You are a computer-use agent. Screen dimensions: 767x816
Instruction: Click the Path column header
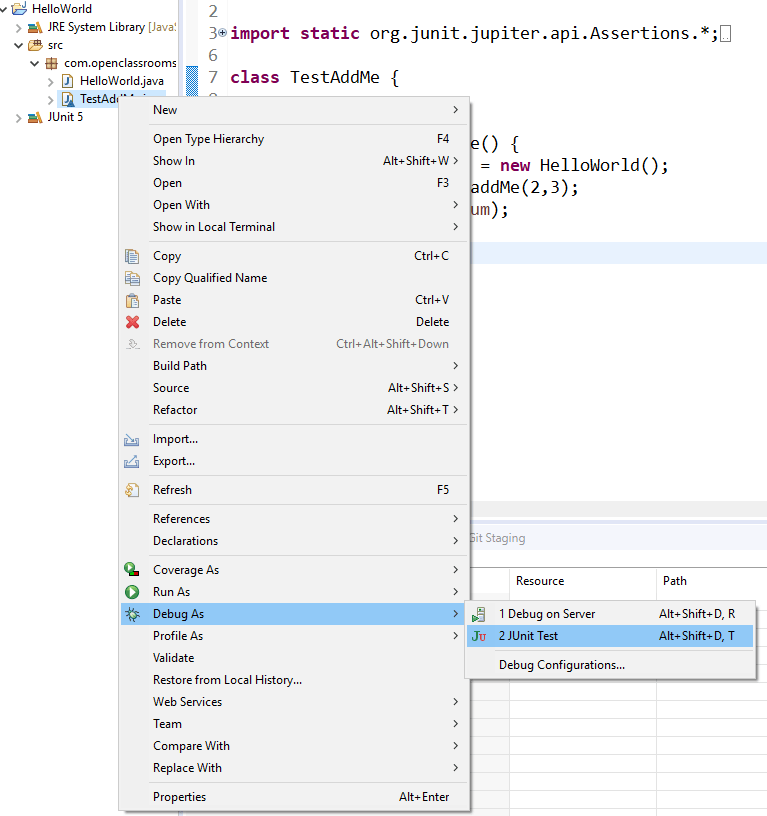click(x=712, y=581)
